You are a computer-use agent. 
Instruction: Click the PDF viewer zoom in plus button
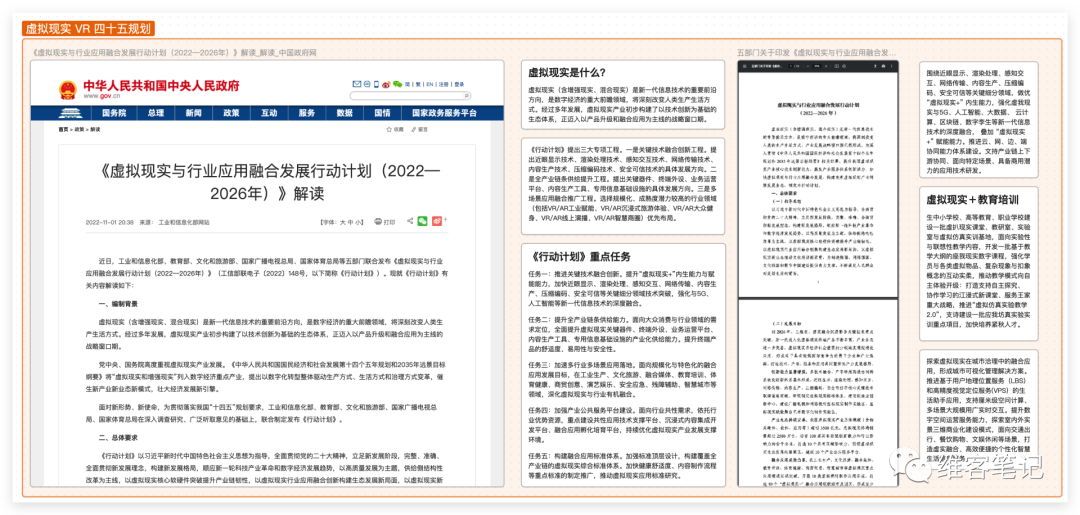click(826, 66)
